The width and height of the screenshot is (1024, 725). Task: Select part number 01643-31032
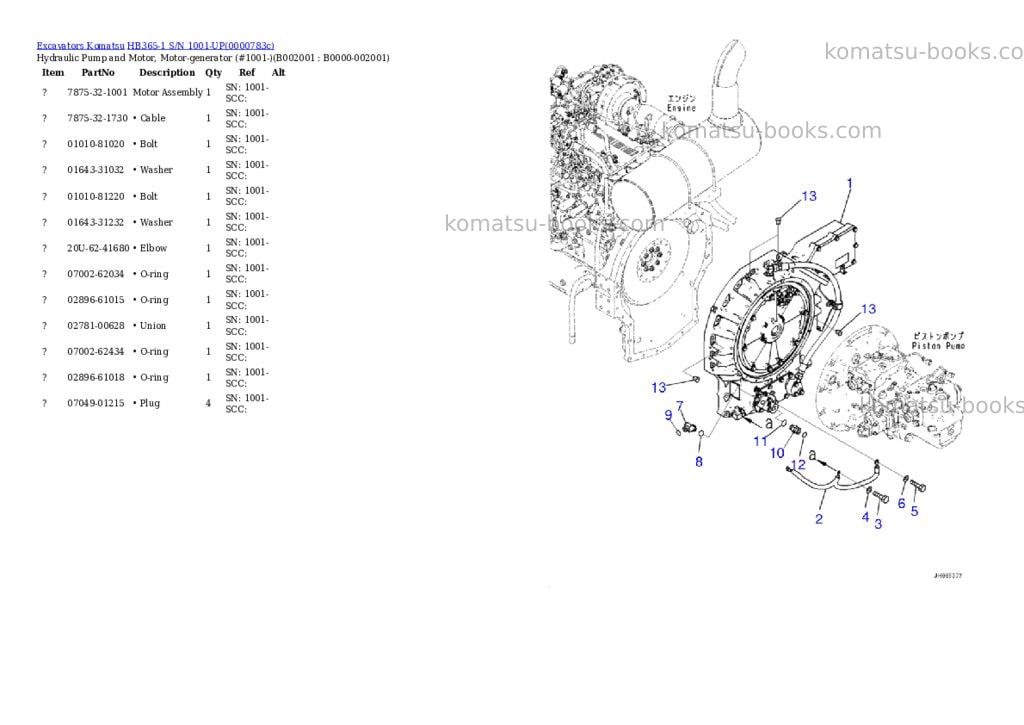coord(95,170)
